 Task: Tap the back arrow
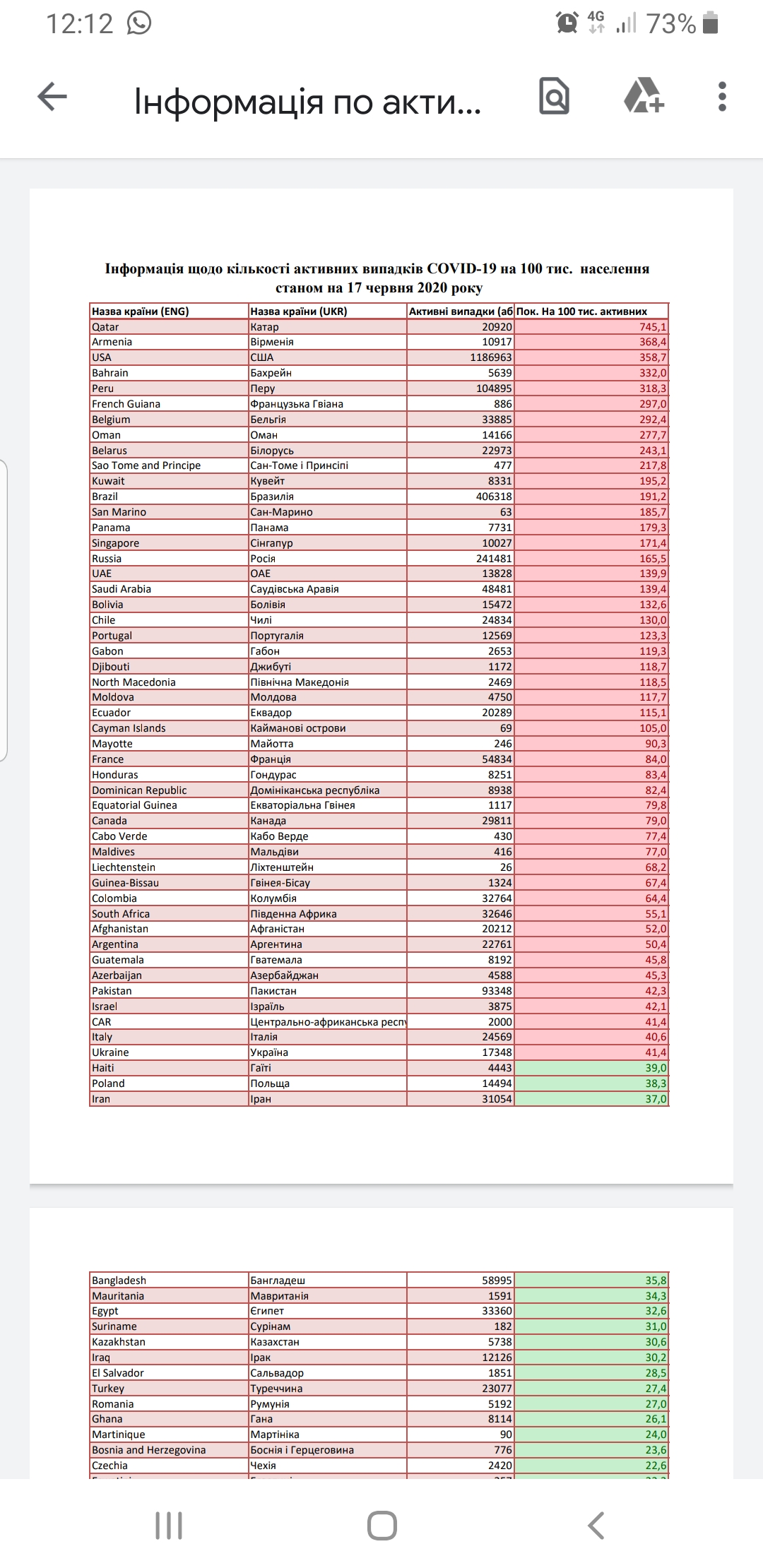[52, 97]
